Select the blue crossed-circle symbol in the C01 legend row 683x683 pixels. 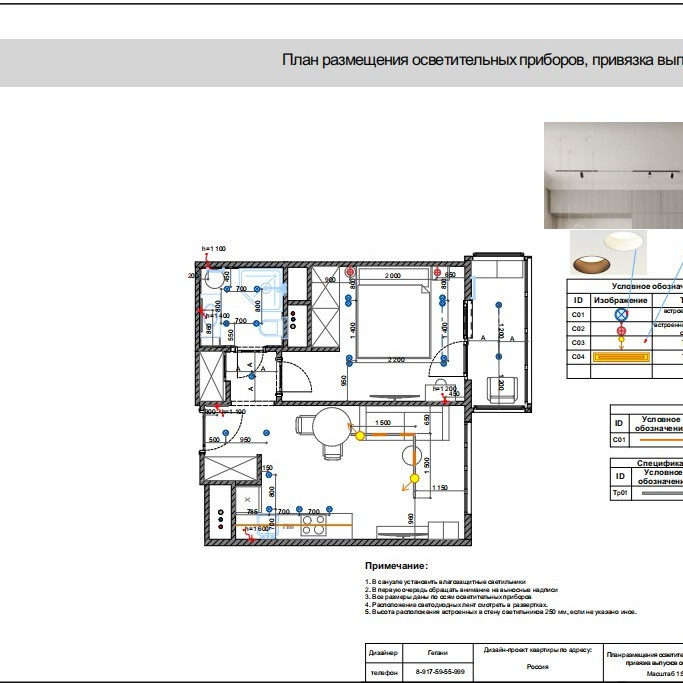[x=620, y=314]
